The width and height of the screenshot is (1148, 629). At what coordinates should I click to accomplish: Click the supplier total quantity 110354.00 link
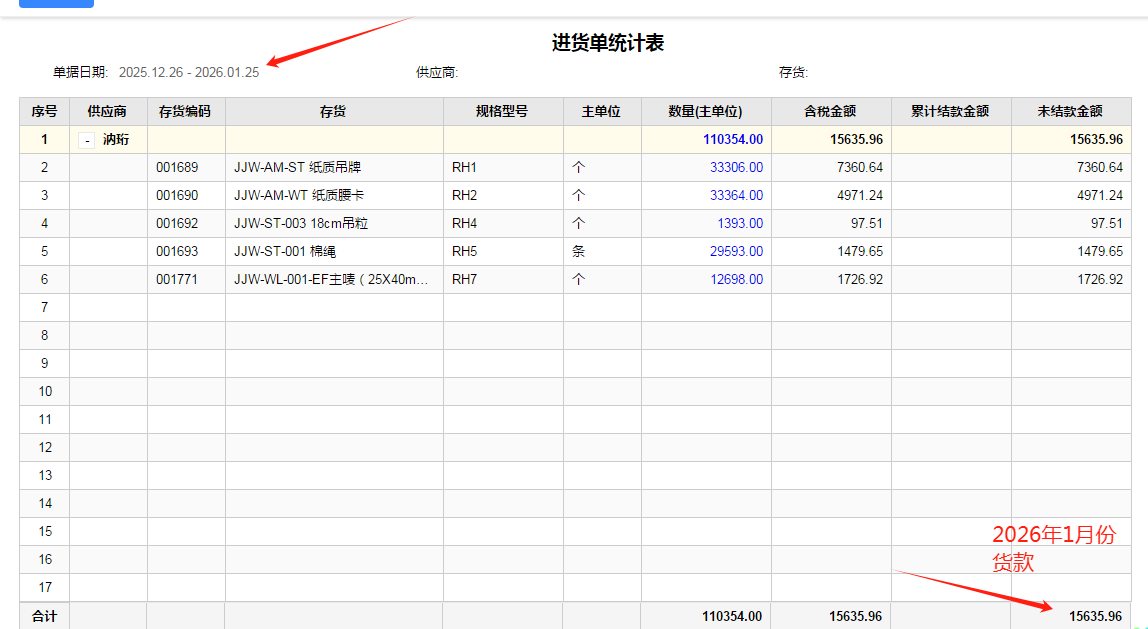(732, 140)
